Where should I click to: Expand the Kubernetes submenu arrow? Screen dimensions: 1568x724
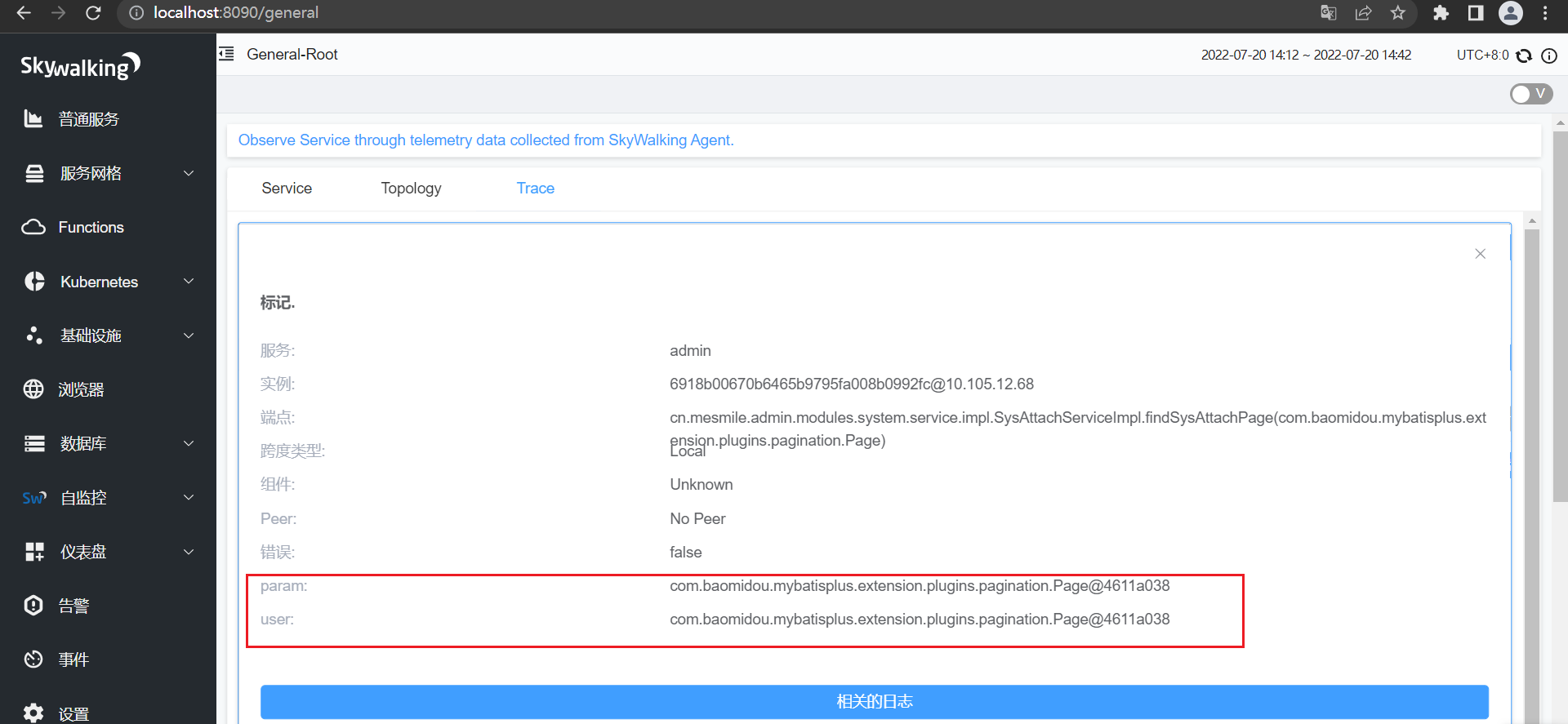pos(189,282)
